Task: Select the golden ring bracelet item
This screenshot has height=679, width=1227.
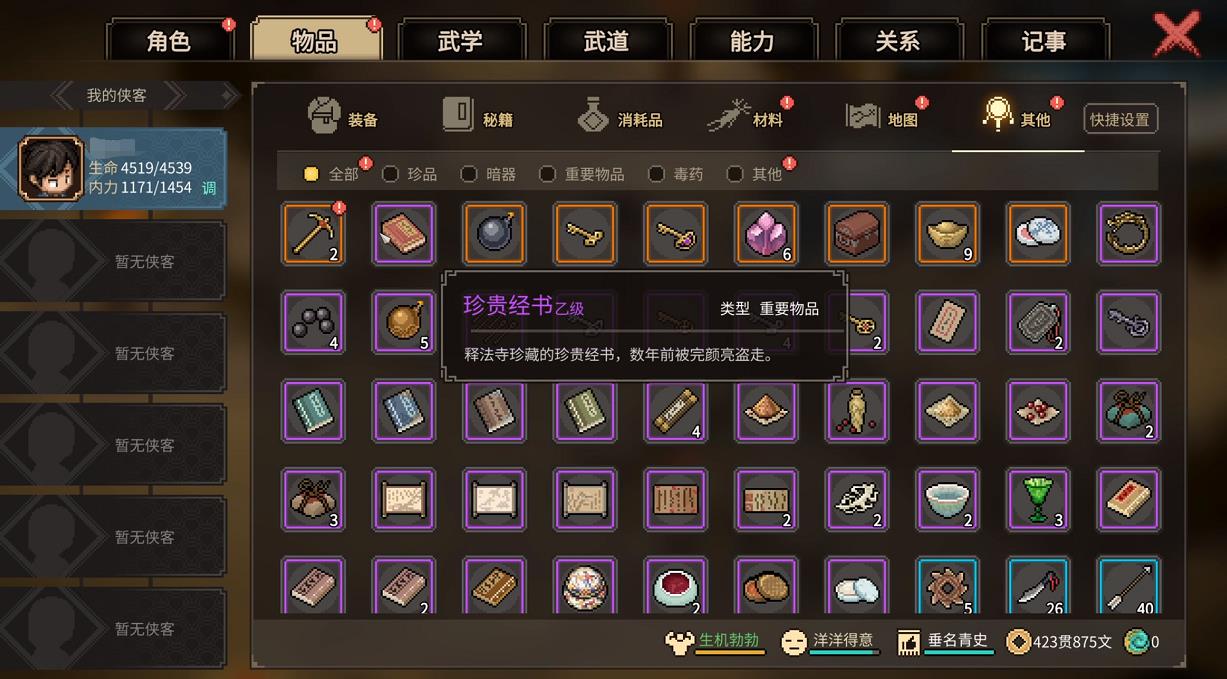Action: coord(1129,233)
